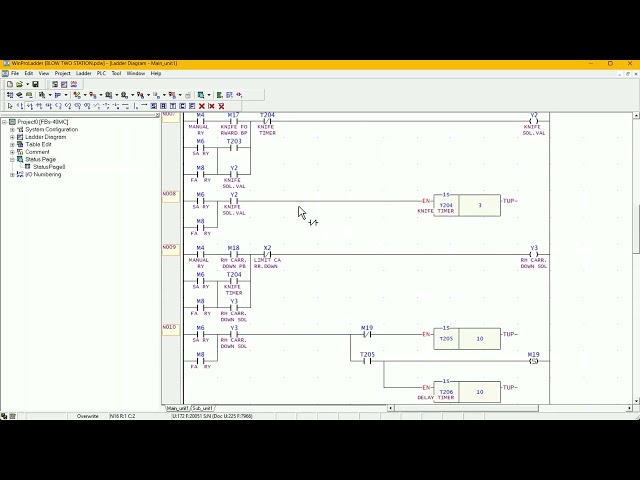Screen dimensions: 640x480
Task: Click the plain red X delete icon
Action: tap(202, 106)
